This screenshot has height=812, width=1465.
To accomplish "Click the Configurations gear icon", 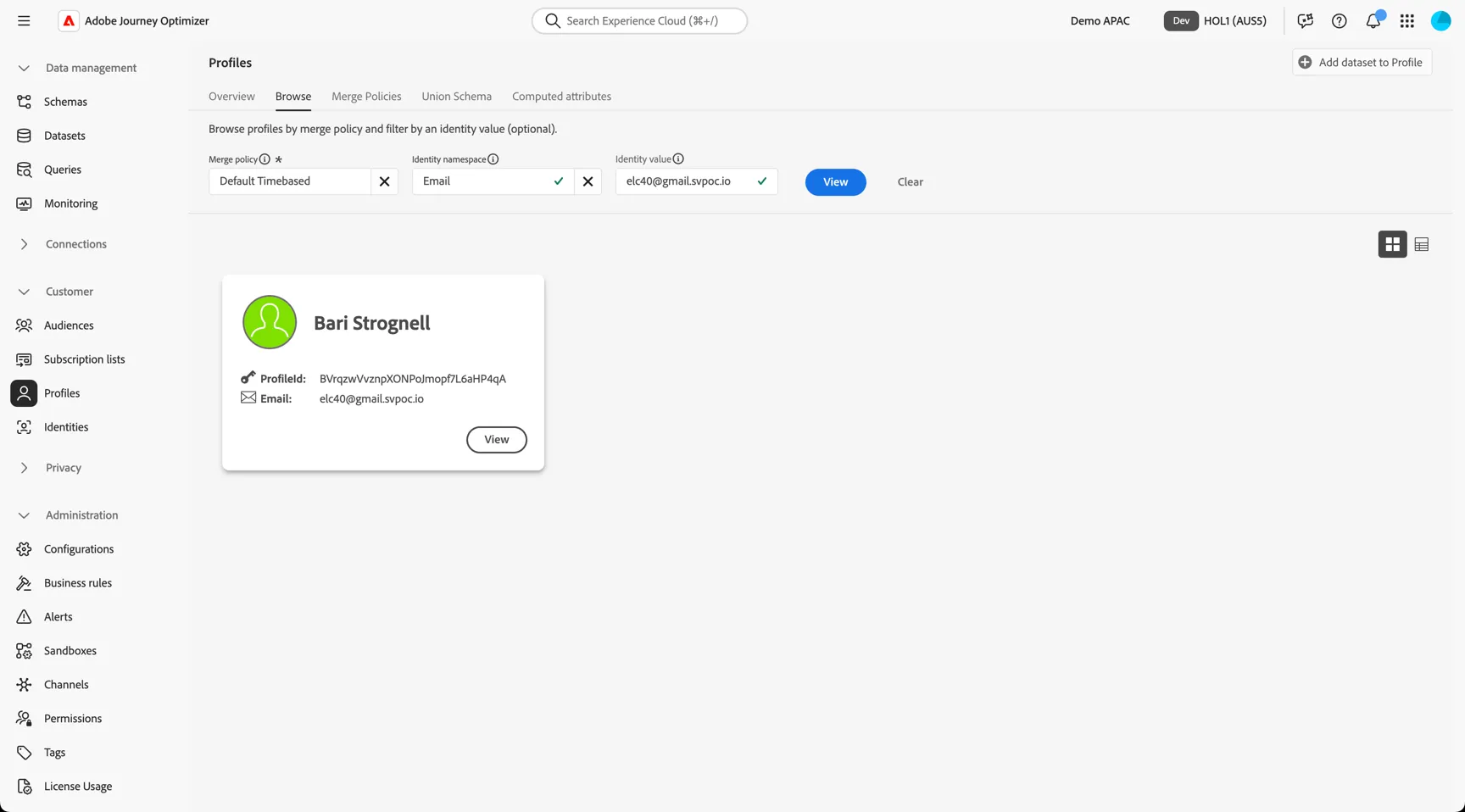I will [x=24, y=549].
